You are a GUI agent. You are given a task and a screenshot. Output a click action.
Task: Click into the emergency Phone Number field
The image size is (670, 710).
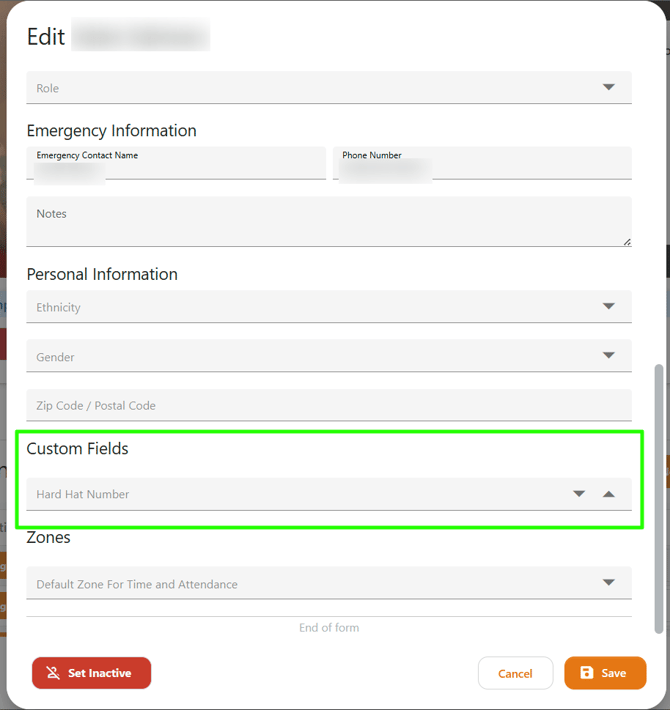click(x=482, y=168)
